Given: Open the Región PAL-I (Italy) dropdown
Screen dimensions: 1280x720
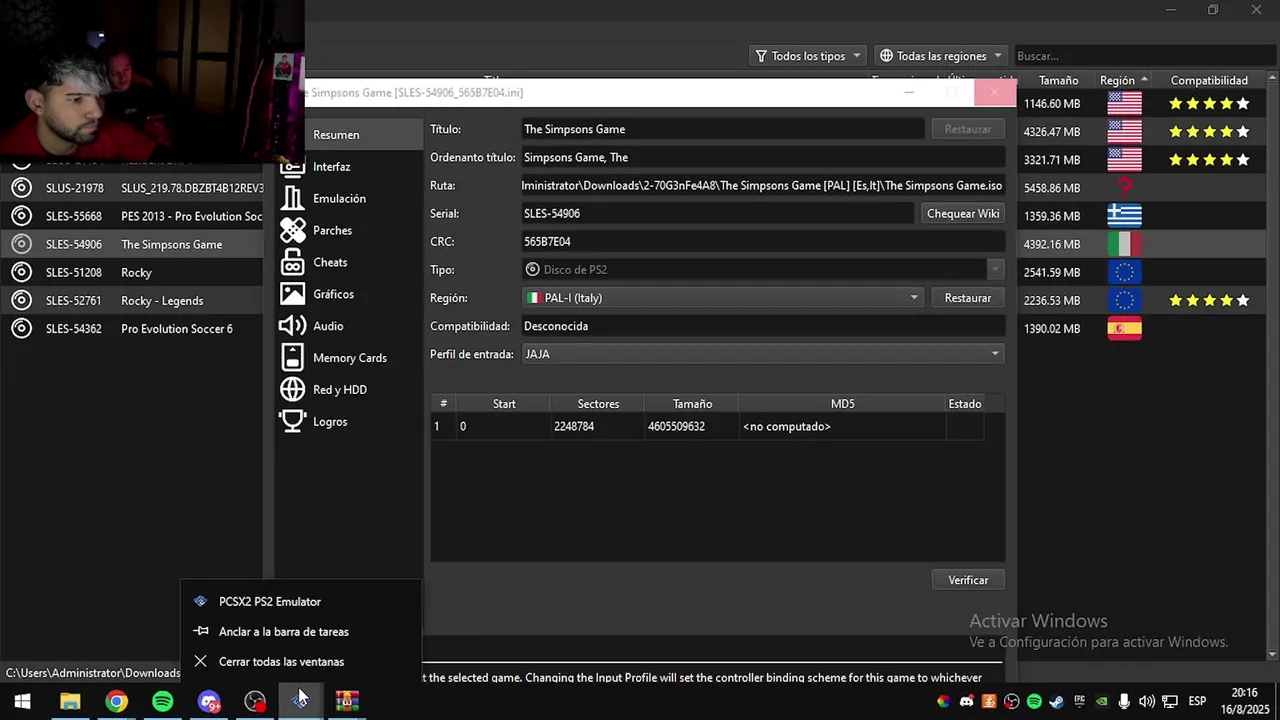Looking at the screenshot, I should (723, 298).
